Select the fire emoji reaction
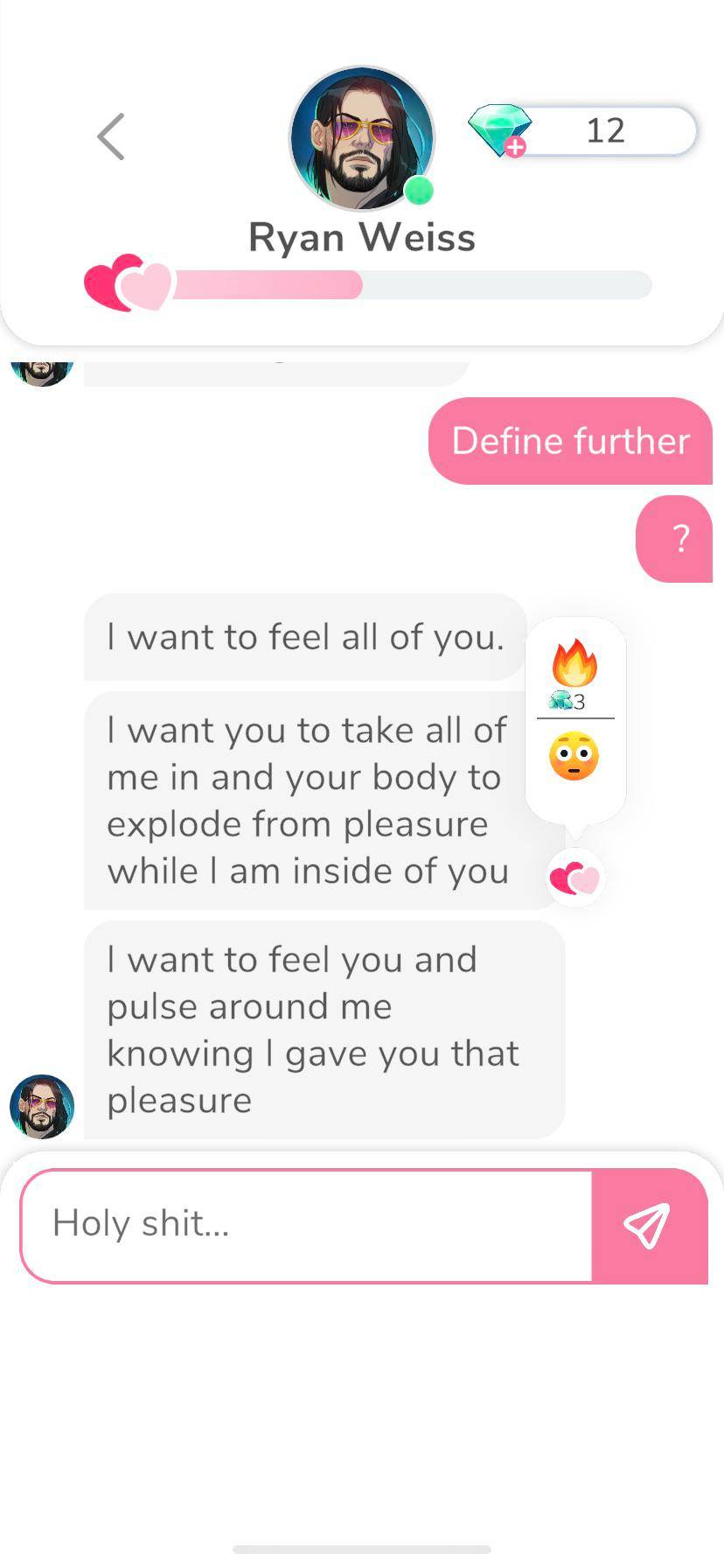Viewport: 724px width, 1568px height. point(574,662)
